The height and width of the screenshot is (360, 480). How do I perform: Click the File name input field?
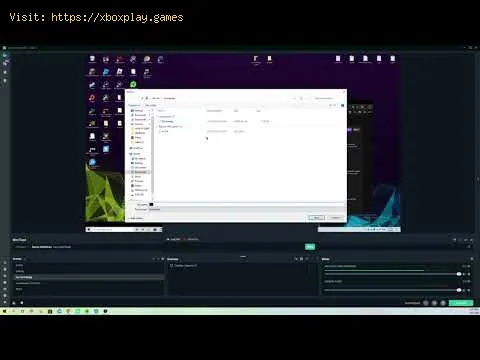(x=246, y=204)
